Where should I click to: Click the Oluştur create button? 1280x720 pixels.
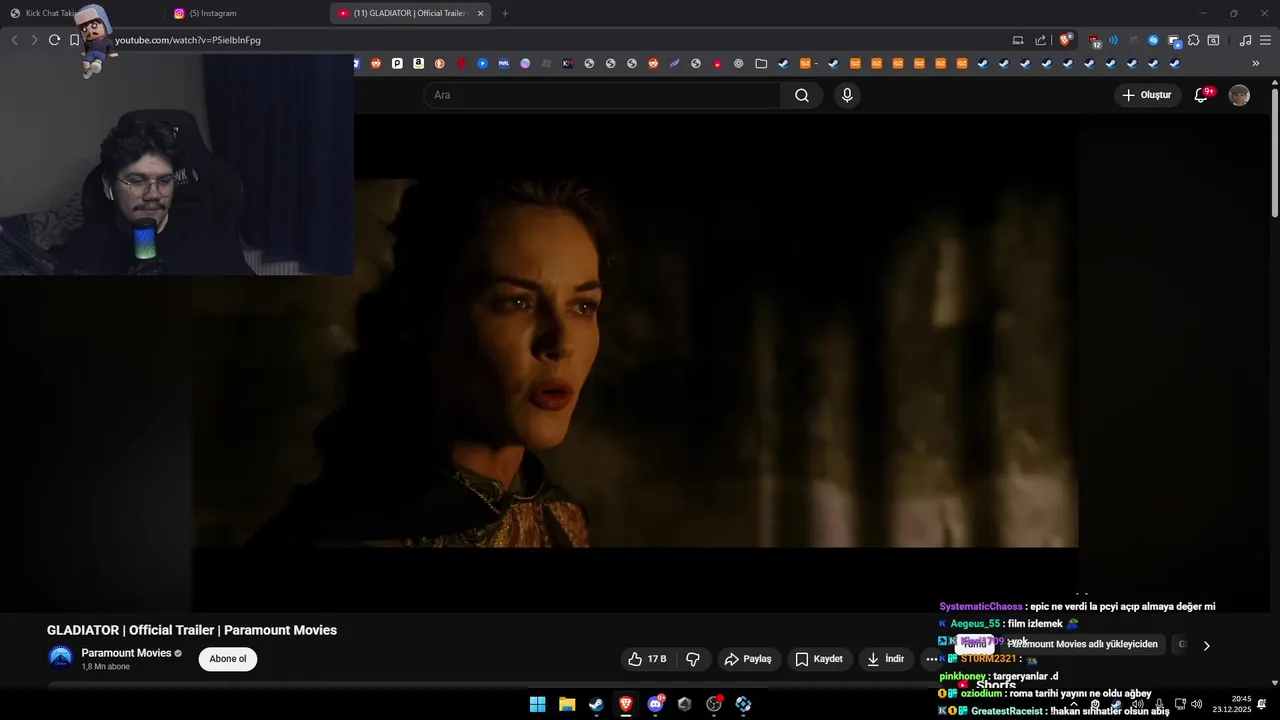point(1147,95)
